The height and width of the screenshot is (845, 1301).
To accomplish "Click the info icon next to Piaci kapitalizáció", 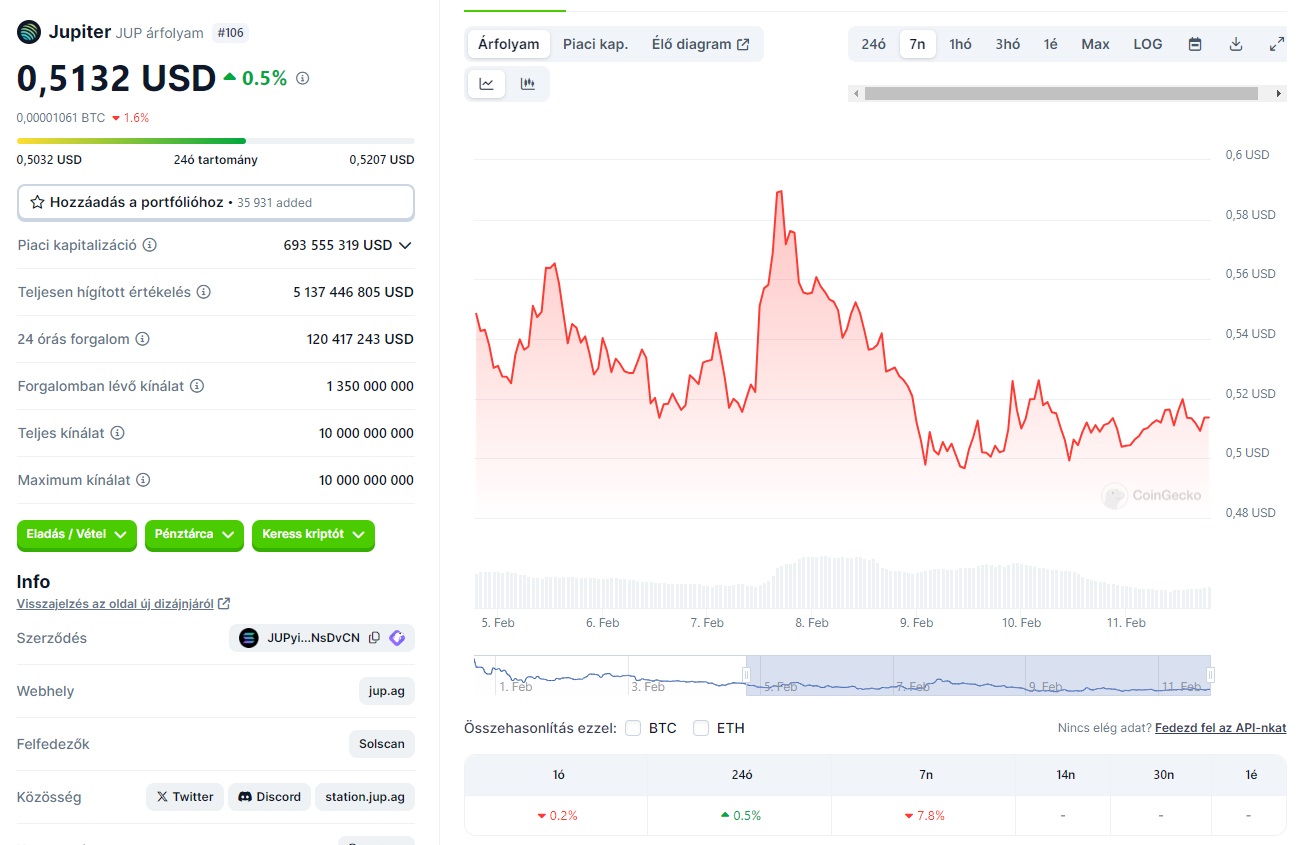I will tap(150, 245).
